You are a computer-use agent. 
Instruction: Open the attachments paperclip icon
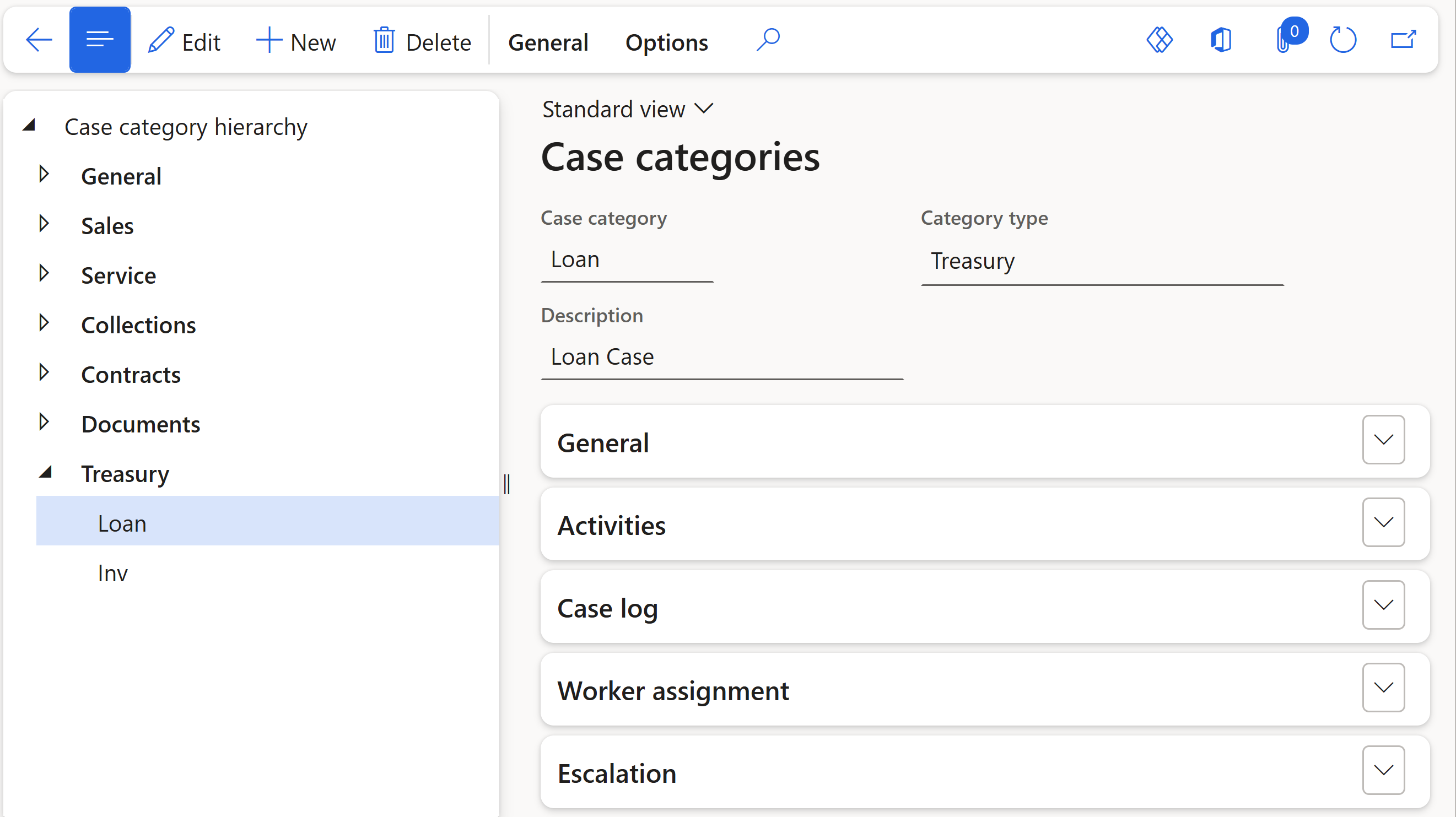pyautogui.click(x=1283, y=41)
